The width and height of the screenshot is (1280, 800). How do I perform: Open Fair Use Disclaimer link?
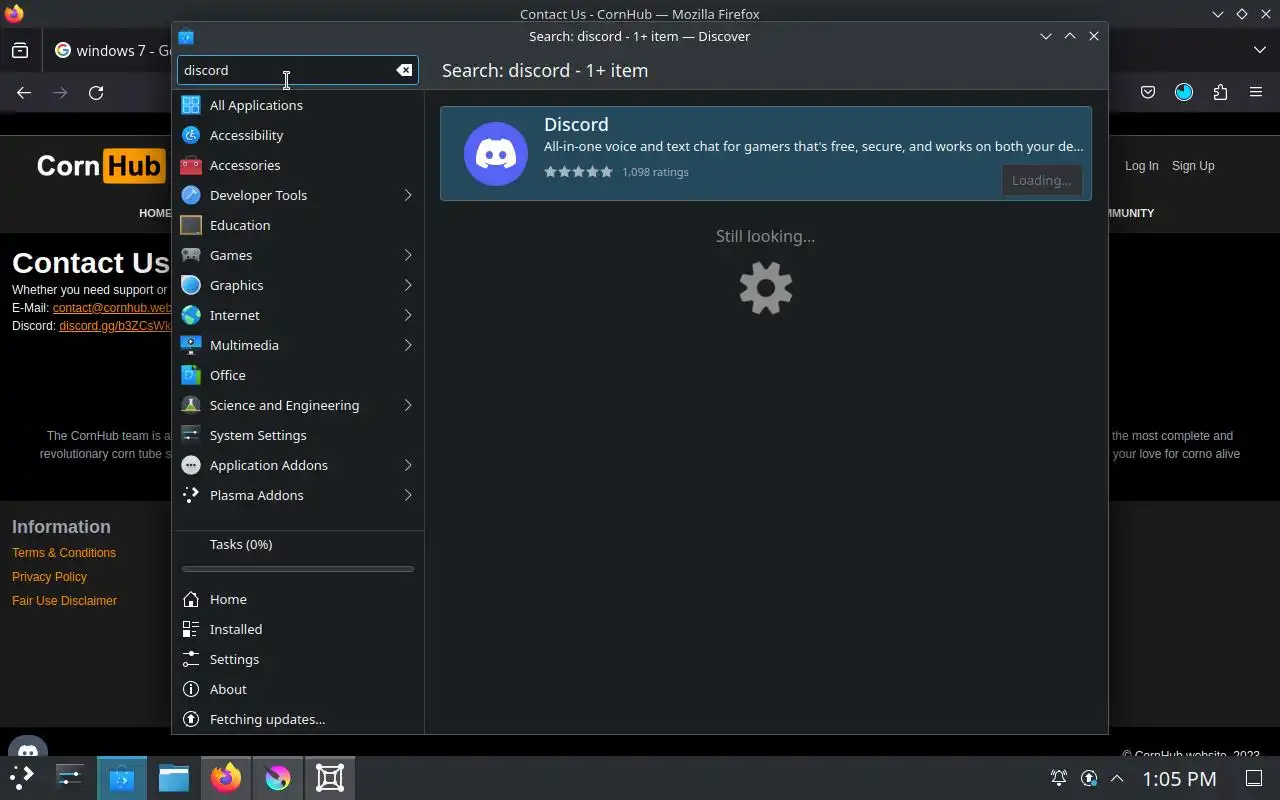[64, 601]
